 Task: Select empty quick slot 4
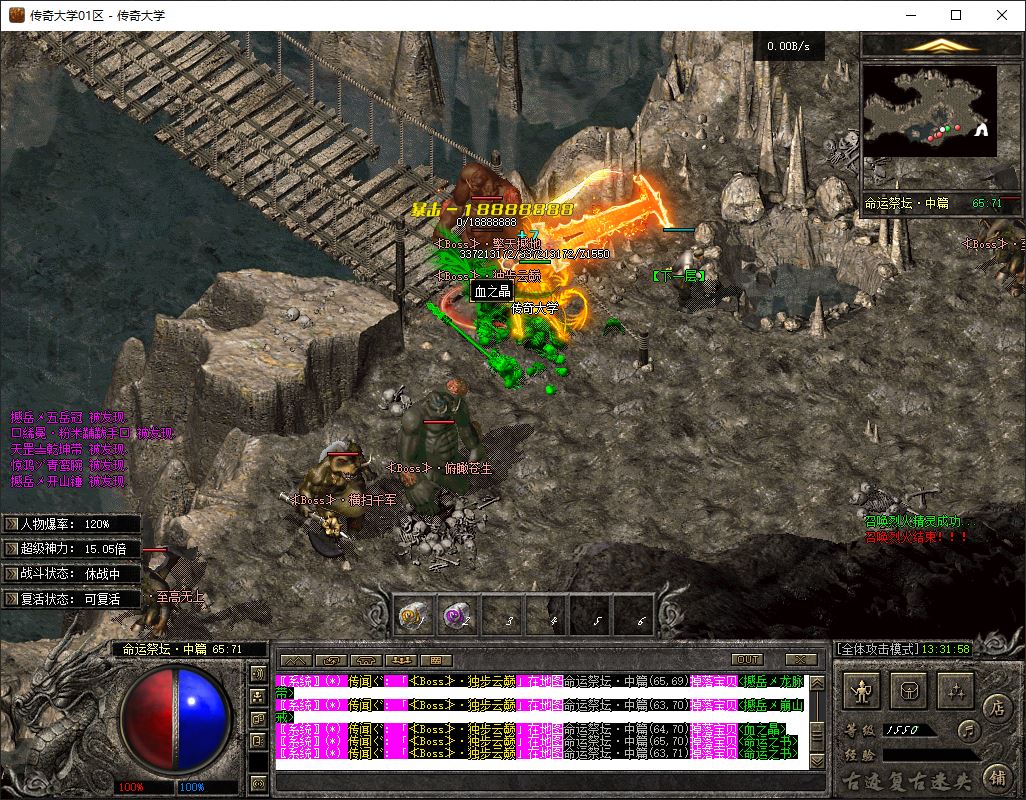click(546, 616)
